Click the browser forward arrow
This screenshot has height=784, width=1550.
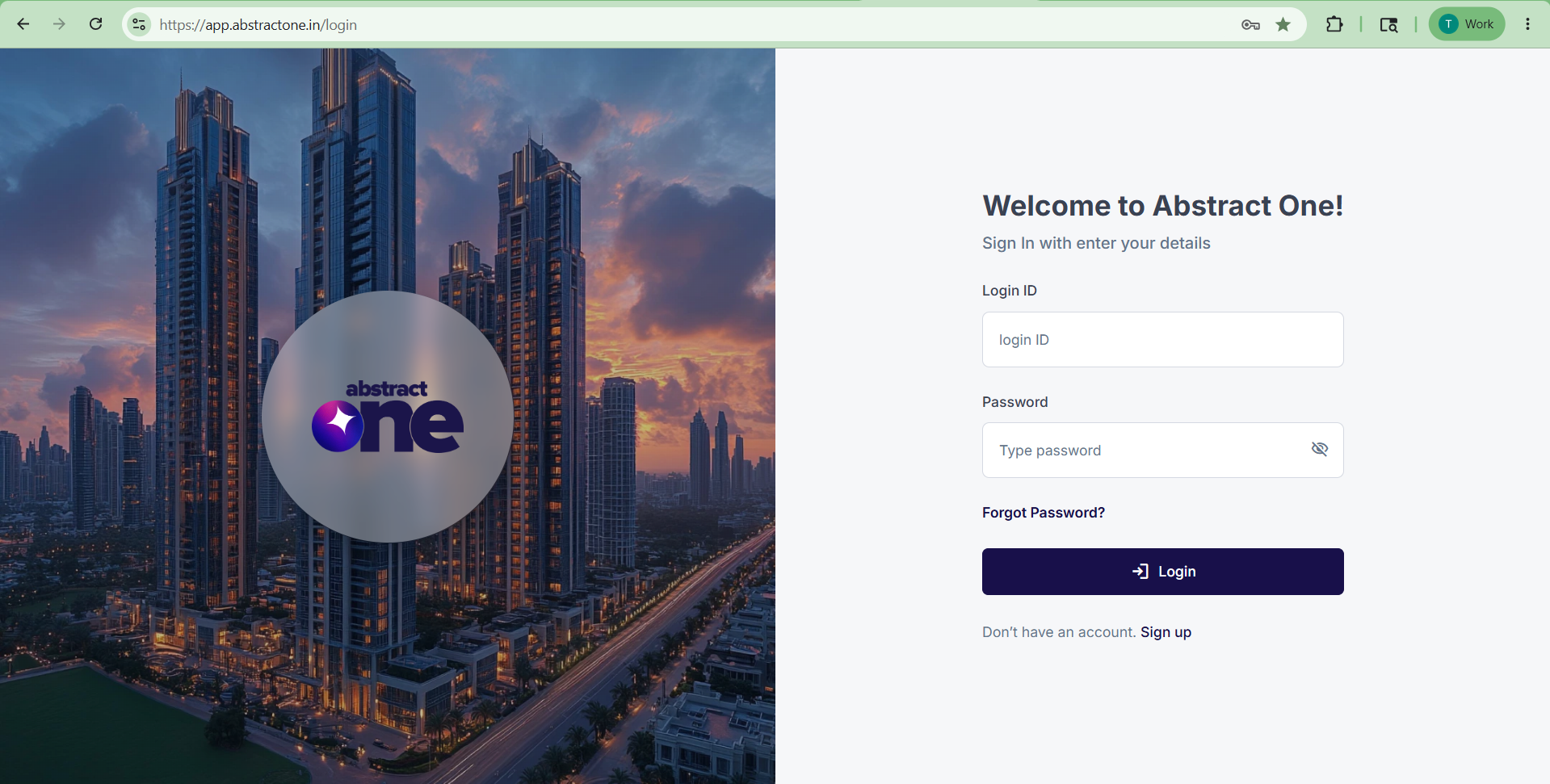[x=60, y=24]
